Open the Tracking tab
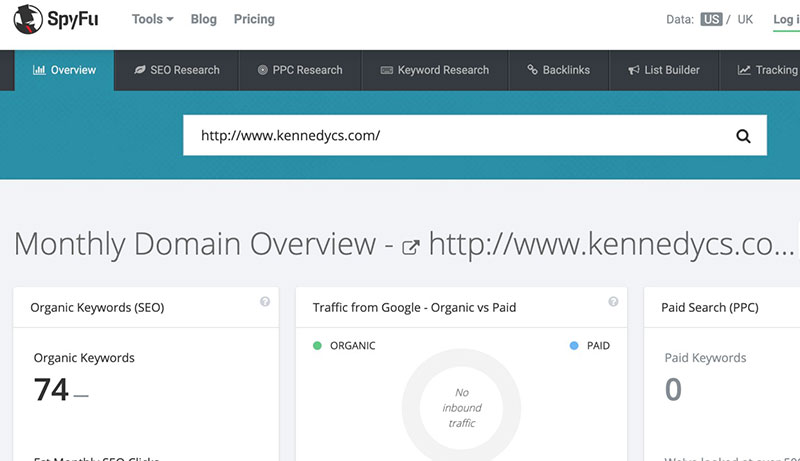Viewport: 800px width, 461px height. click(760, 70)
